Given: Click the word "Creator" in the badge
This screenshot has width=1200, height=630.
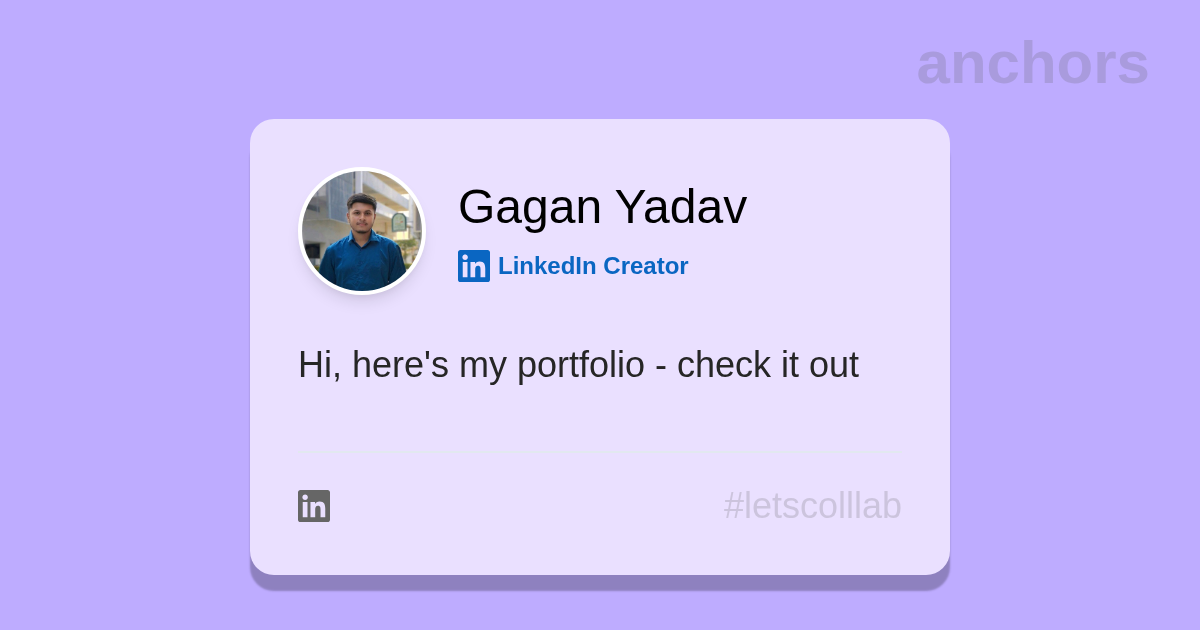Looking at the screenshot, I should (x=645, y=266).
